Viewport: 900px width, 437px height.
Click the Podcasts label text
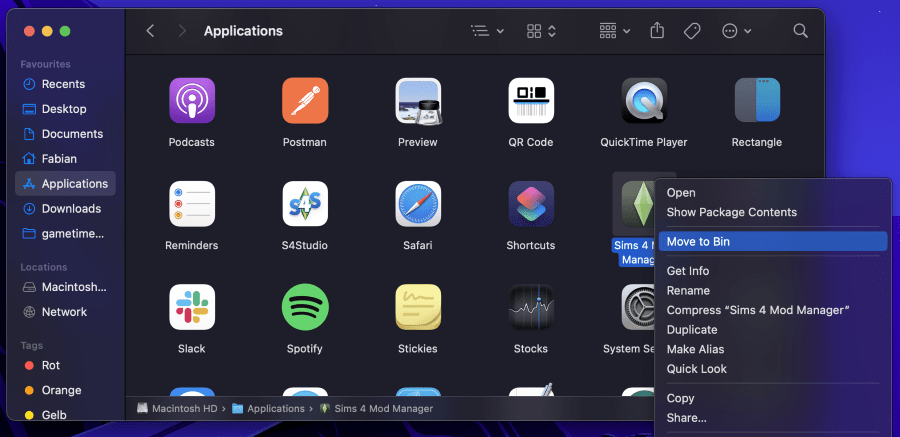[192, 142]
